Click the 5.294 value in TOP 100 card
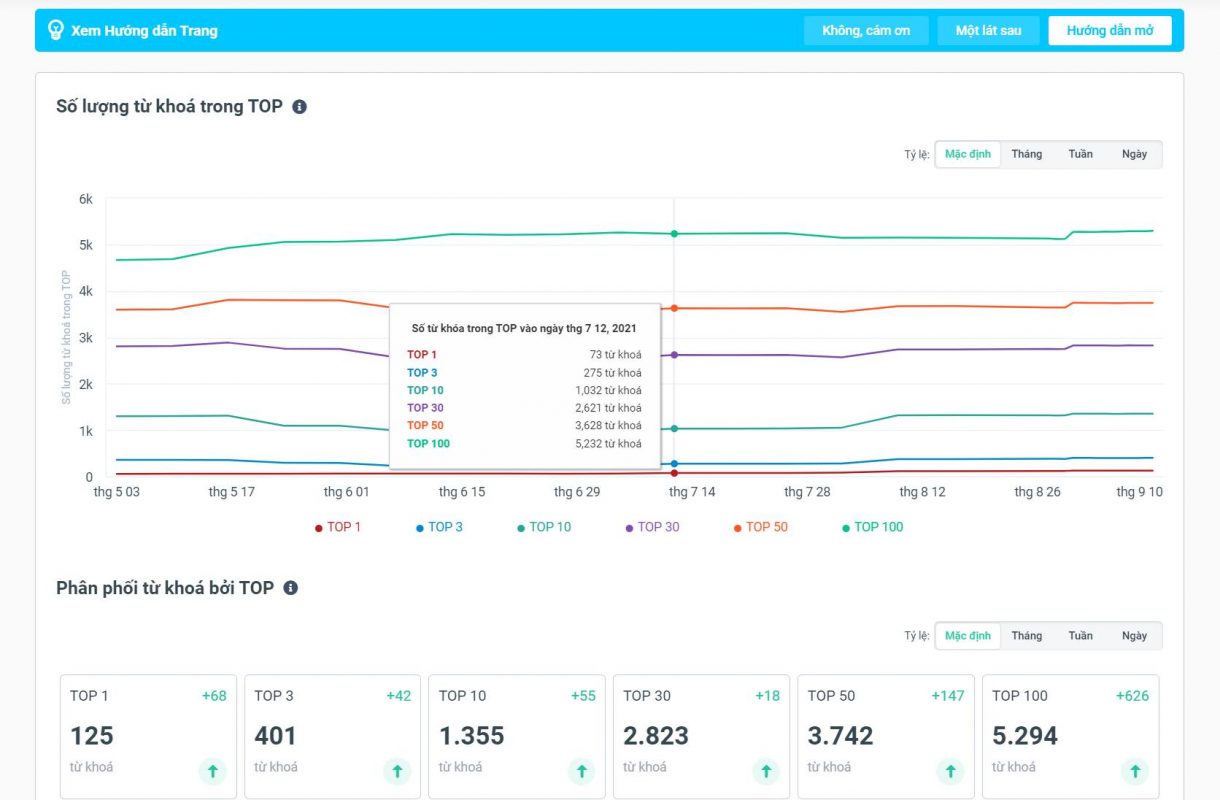 tap(1025, 736)
